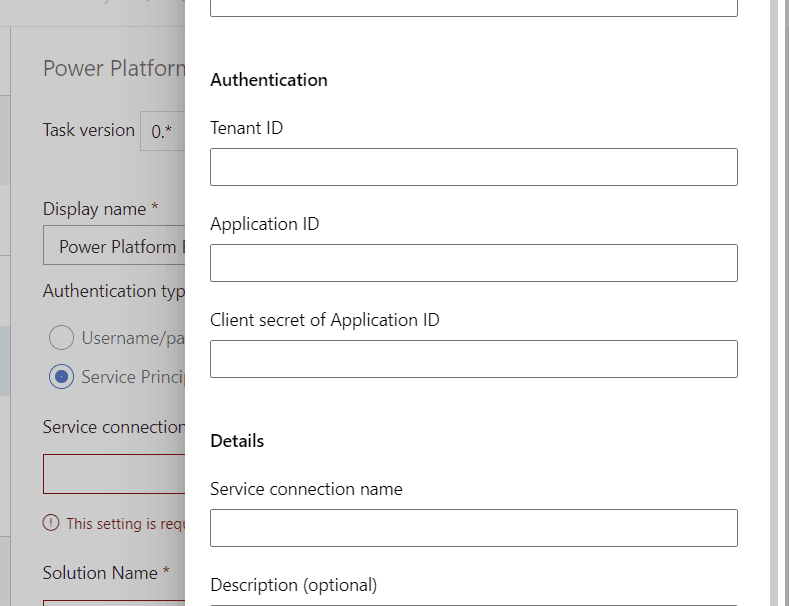Click the Application ID input field
789x606 pixels.
[x=474, y=263]
